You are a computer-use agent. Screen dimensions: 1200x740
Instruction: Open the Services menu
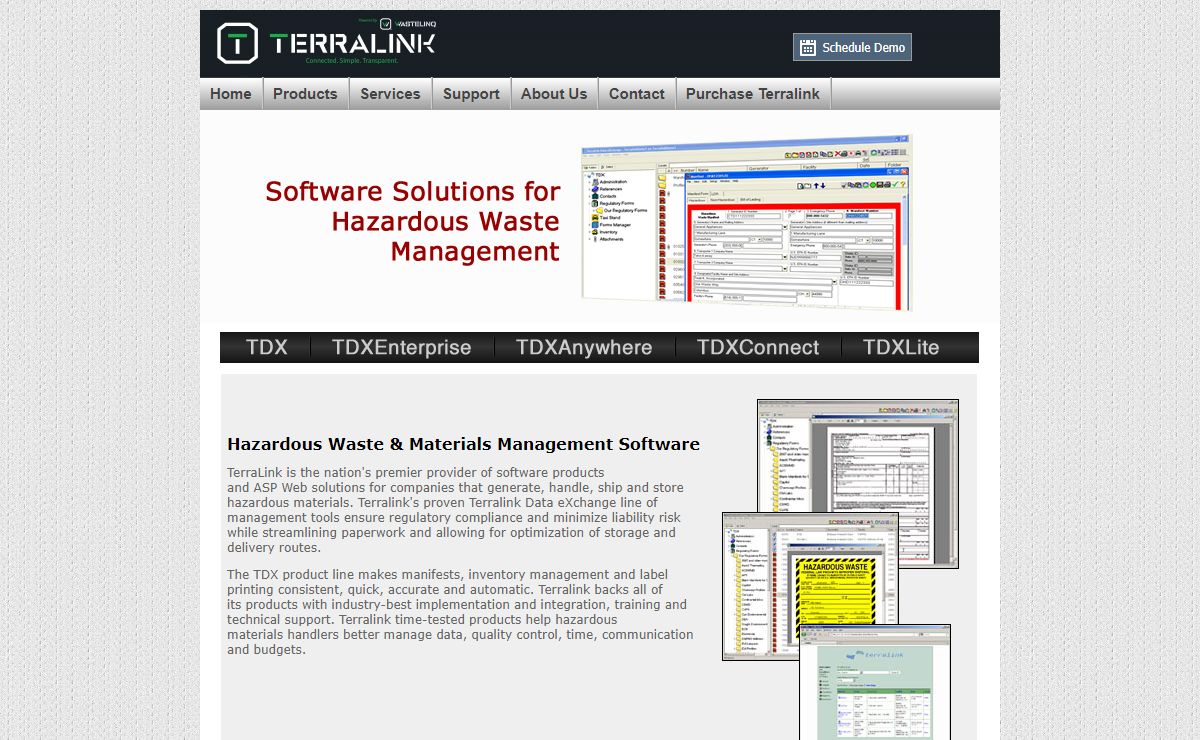(x=390, y=94)
